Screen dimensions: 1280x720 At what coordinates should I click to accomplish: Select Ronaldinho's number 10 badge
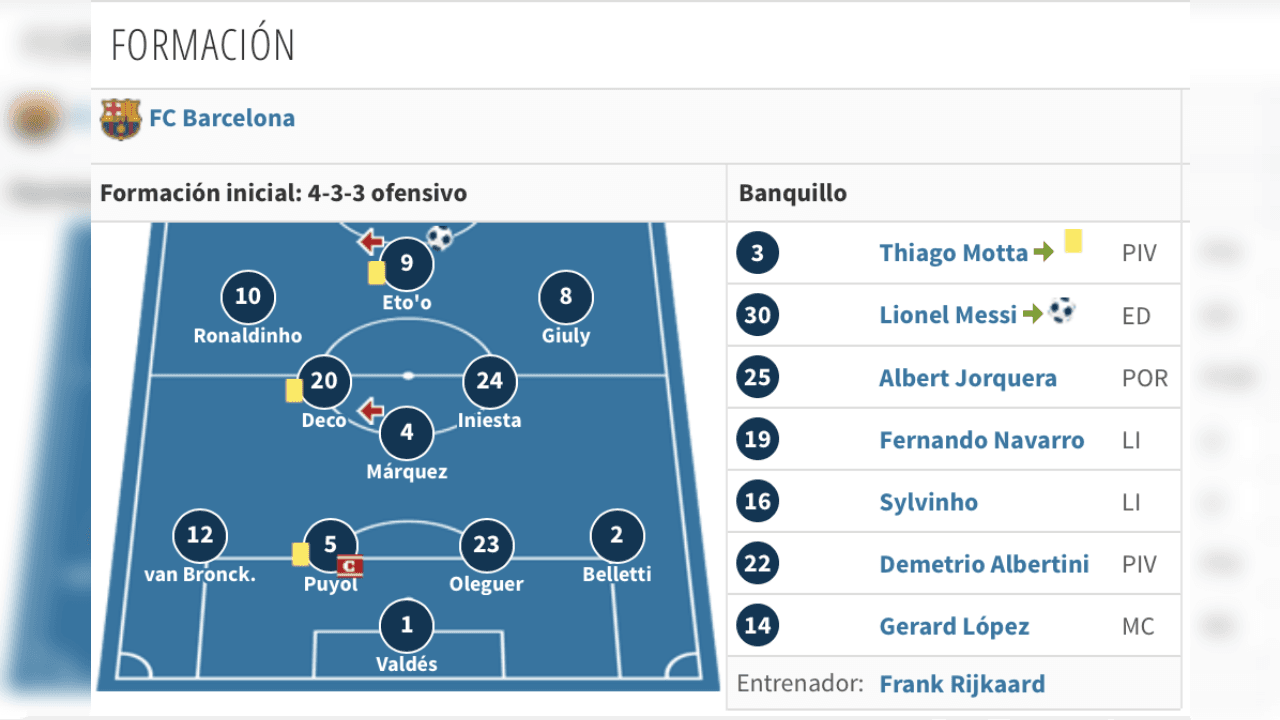coord(247,296)
